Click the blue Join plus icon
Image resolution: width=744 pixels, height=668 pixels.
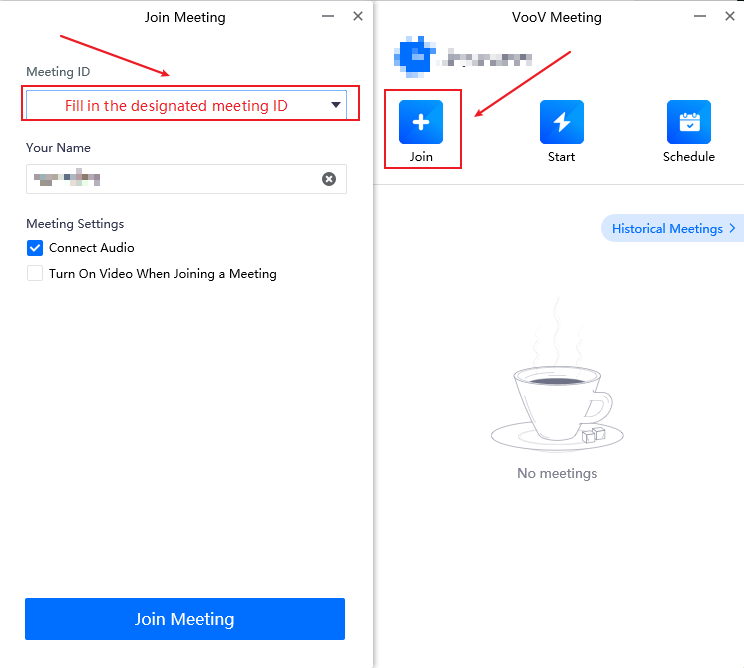421,122
